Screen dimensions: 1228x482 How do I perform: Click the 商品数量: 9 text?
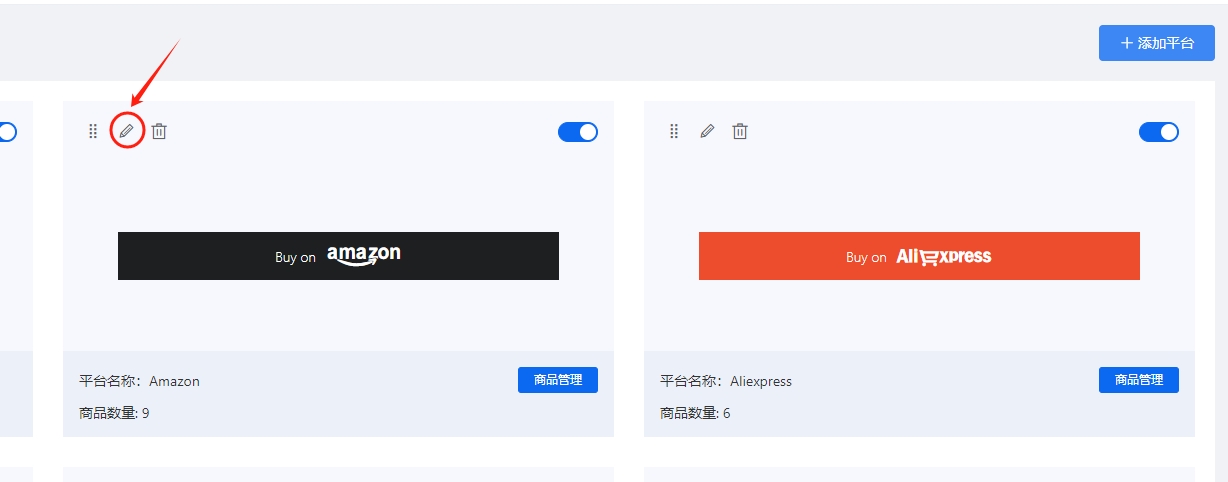114,412
